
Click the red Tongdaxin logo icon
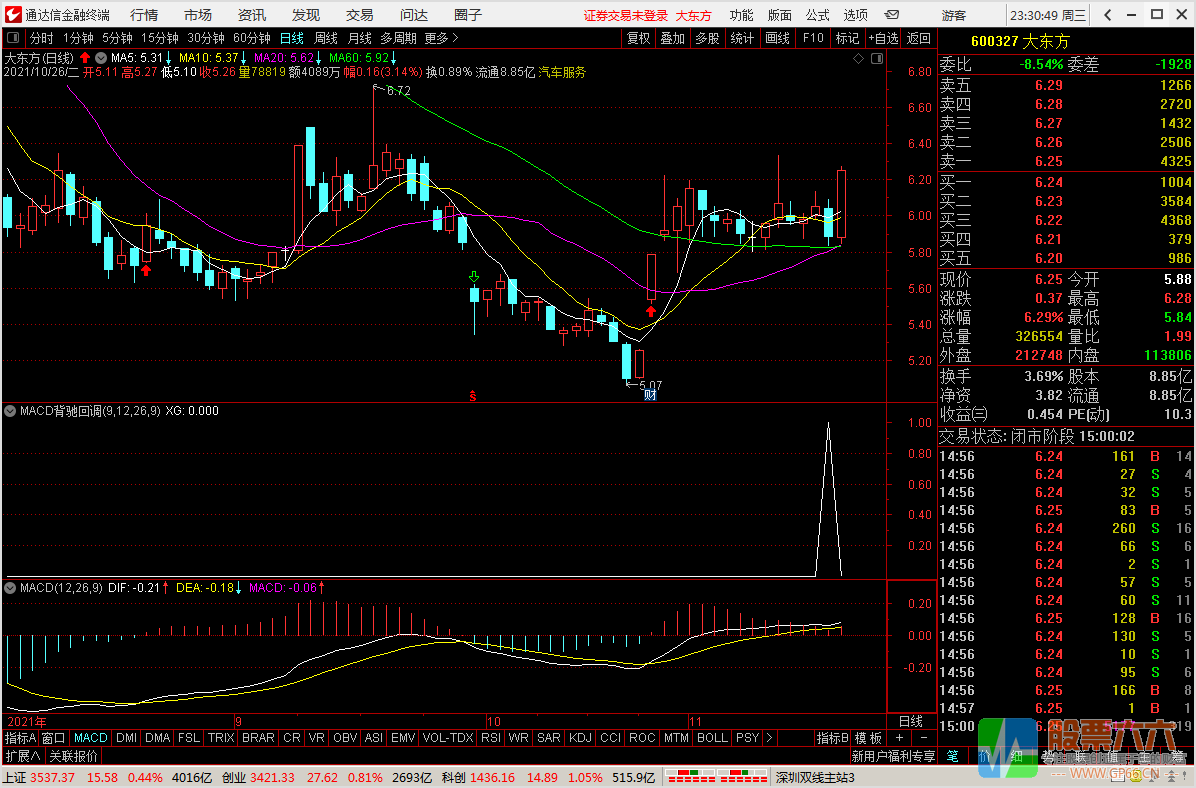point(13,14)
